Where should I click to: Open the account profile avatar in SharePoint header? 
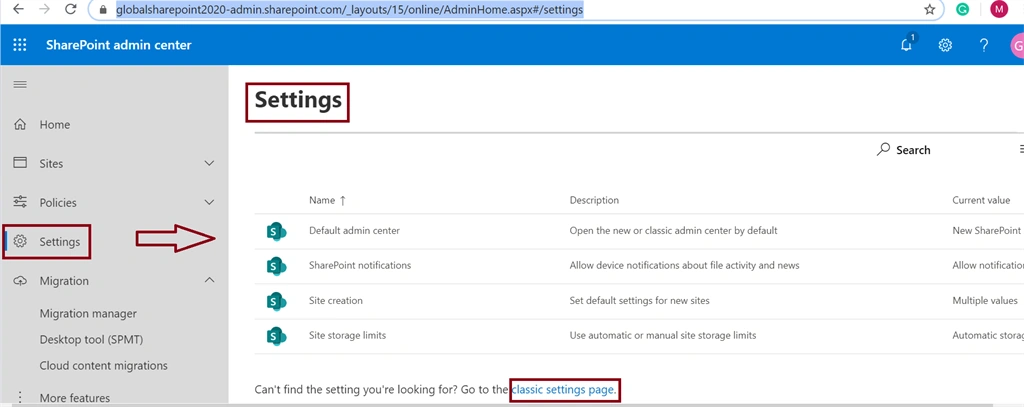[x=1017, y=46]
